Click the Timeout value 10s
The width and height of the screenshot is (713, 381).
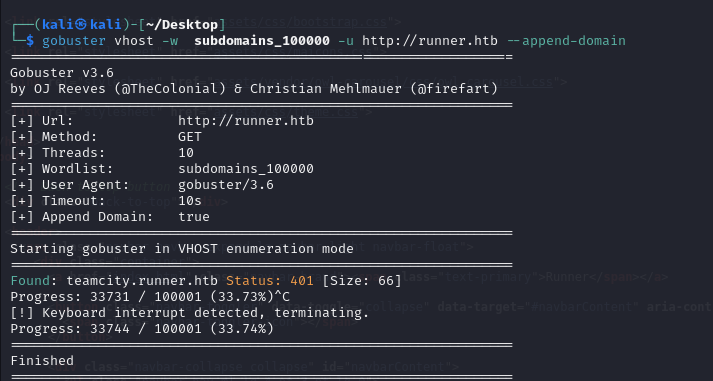(x=190, y=201)
